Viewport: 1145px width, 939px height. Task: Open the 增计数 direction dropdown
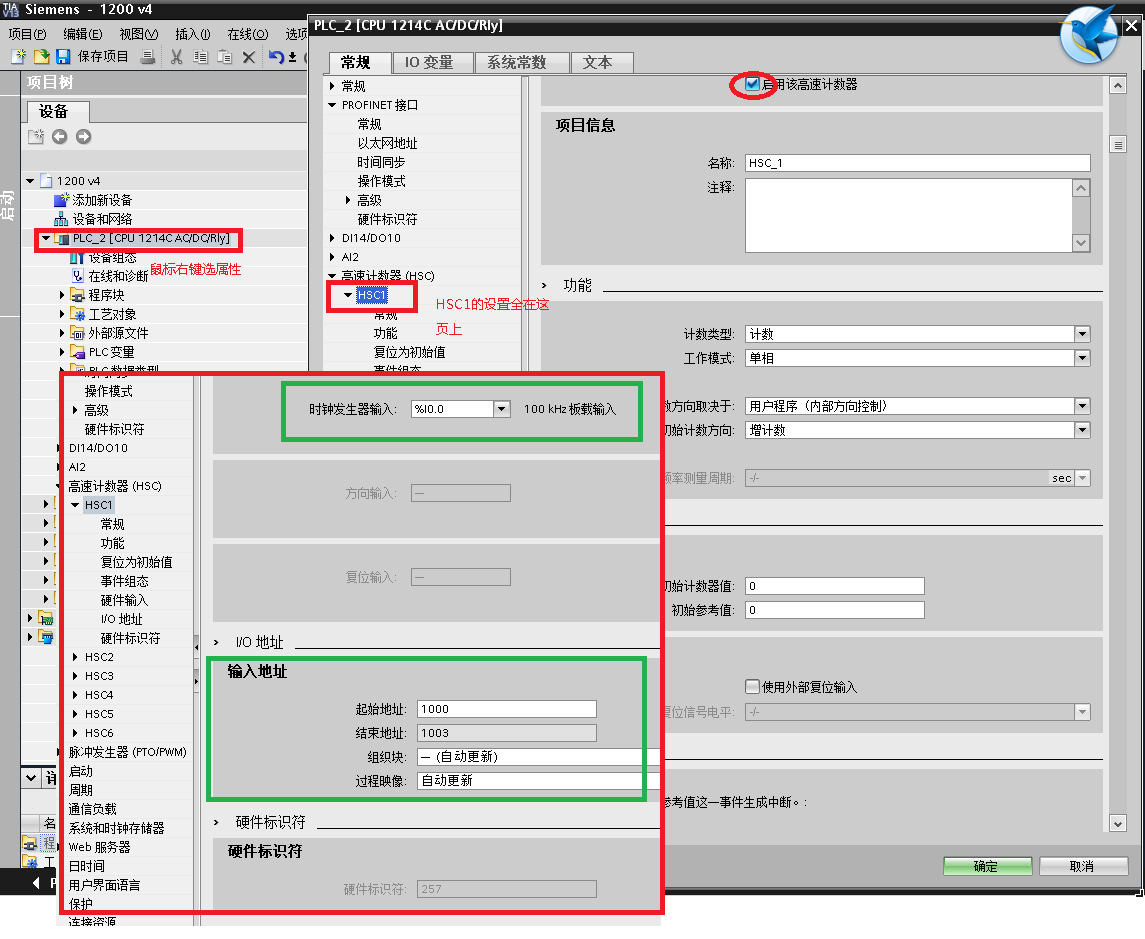(1082, 430)
